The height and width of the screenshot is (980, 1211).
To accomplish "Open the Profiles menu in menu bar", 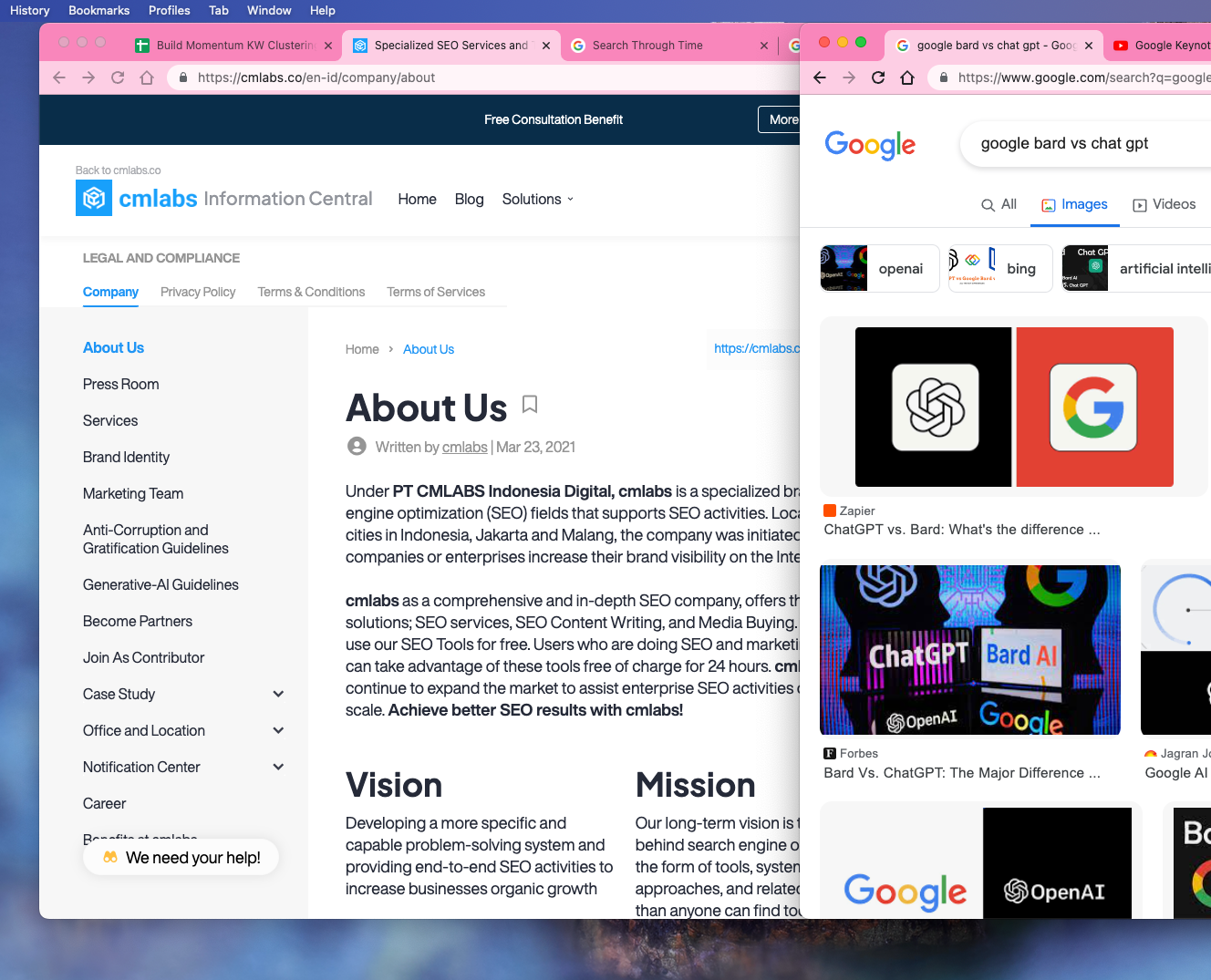I will click(170, 10).
